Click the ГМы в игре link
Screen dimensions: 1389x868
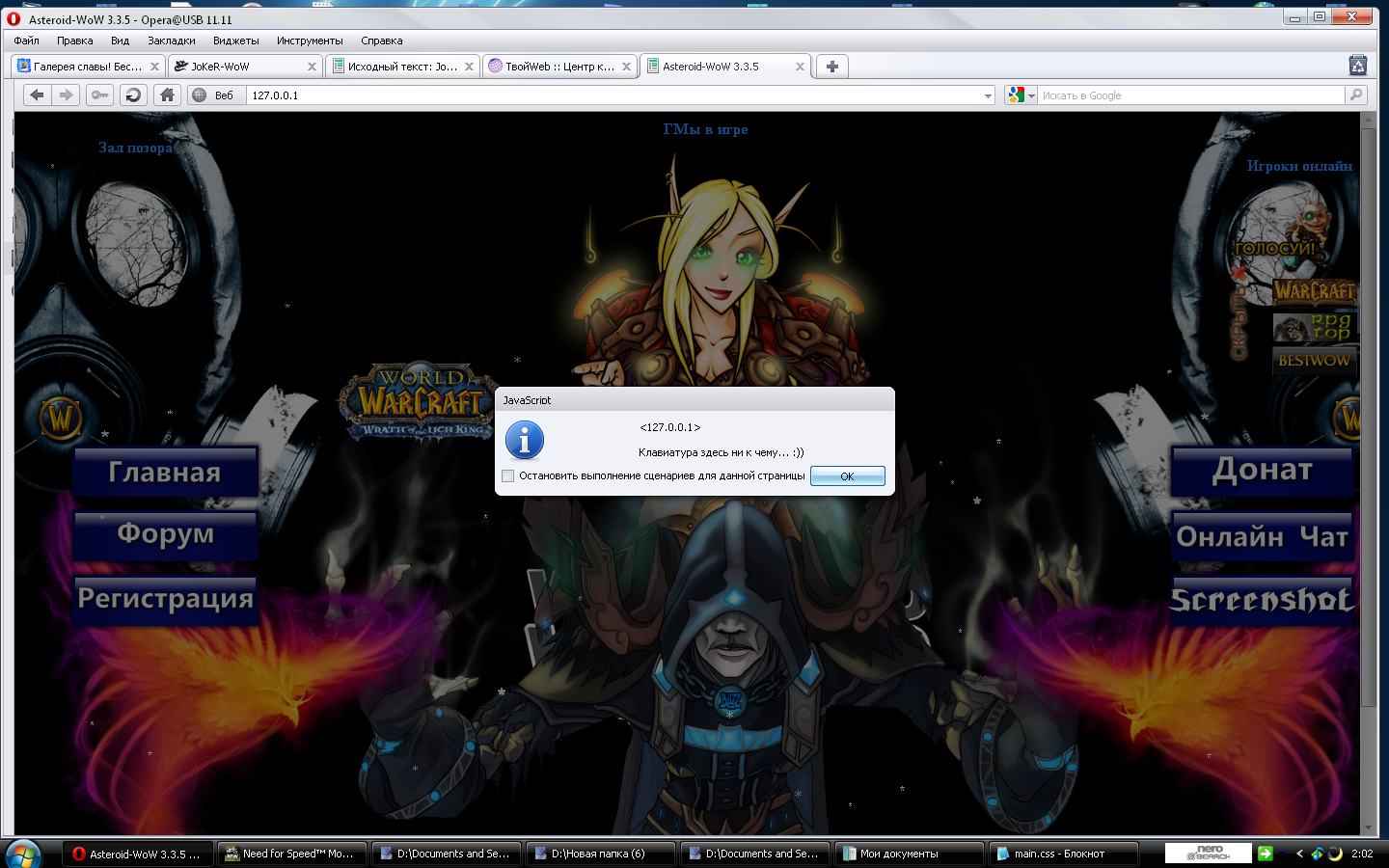(x=705, y=129)
